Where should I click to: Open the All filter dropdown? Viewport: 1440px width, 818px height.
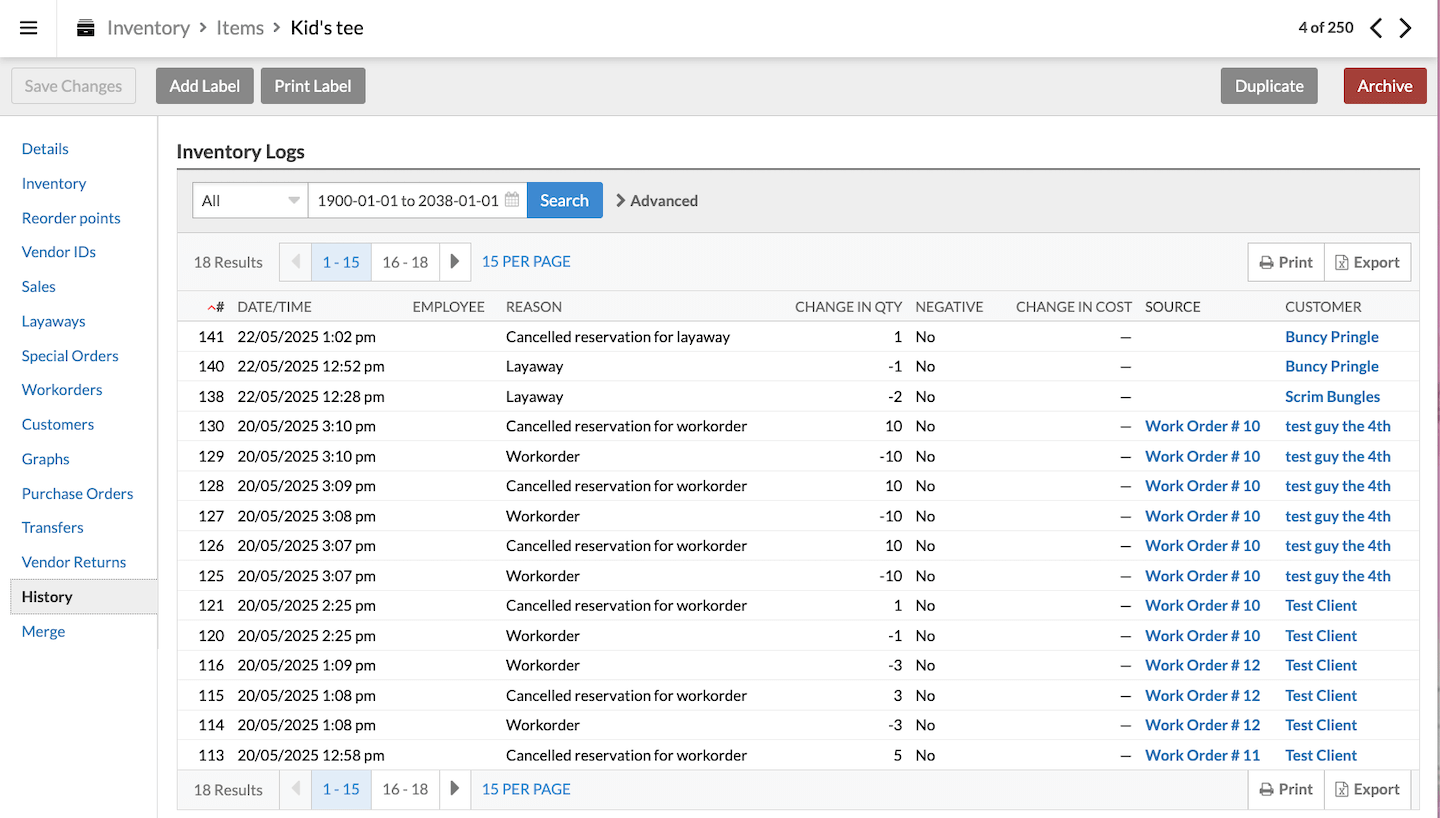click(250, 200)
